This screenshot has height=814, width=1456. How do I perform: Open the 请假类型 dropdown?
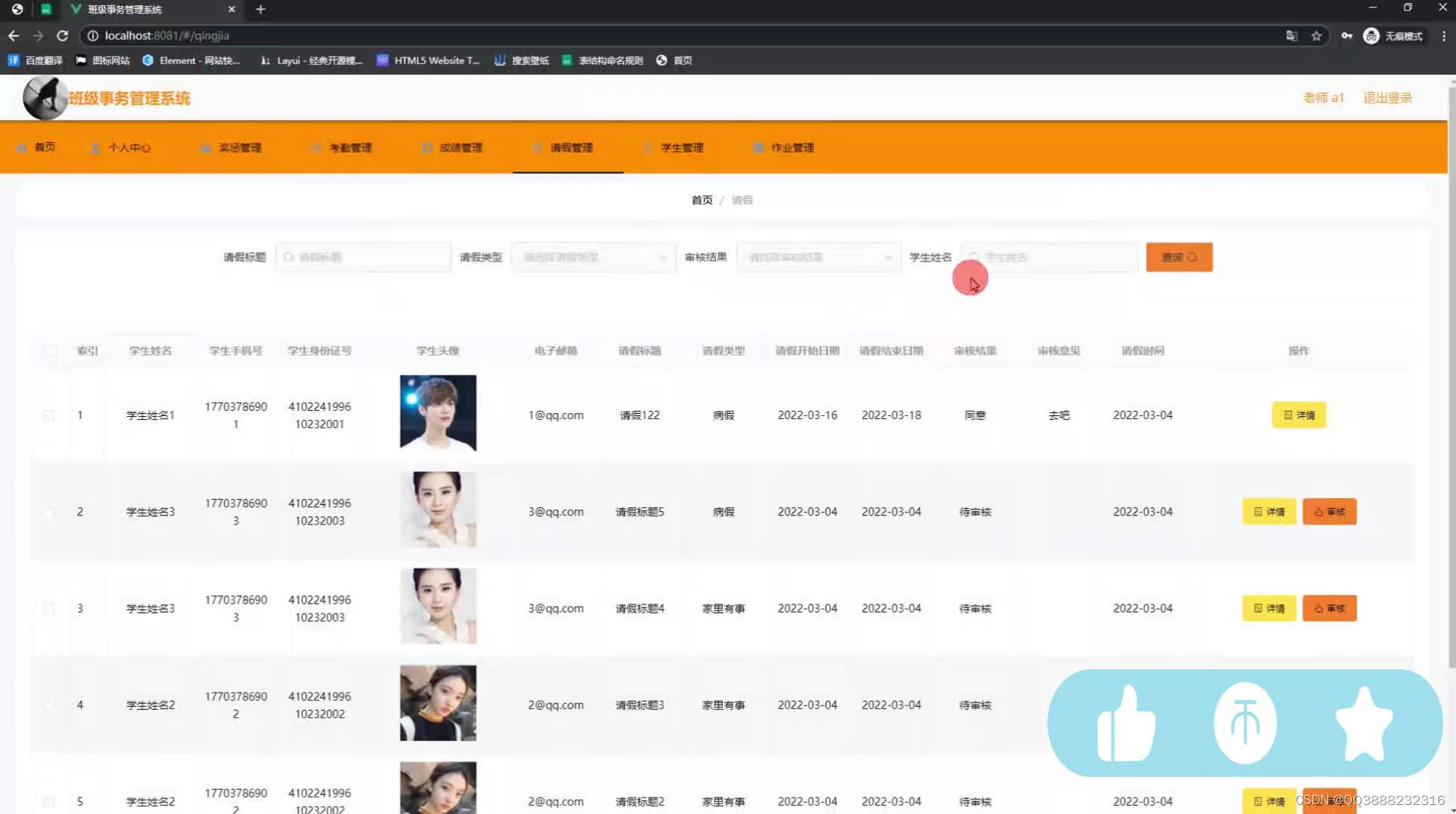593,257
